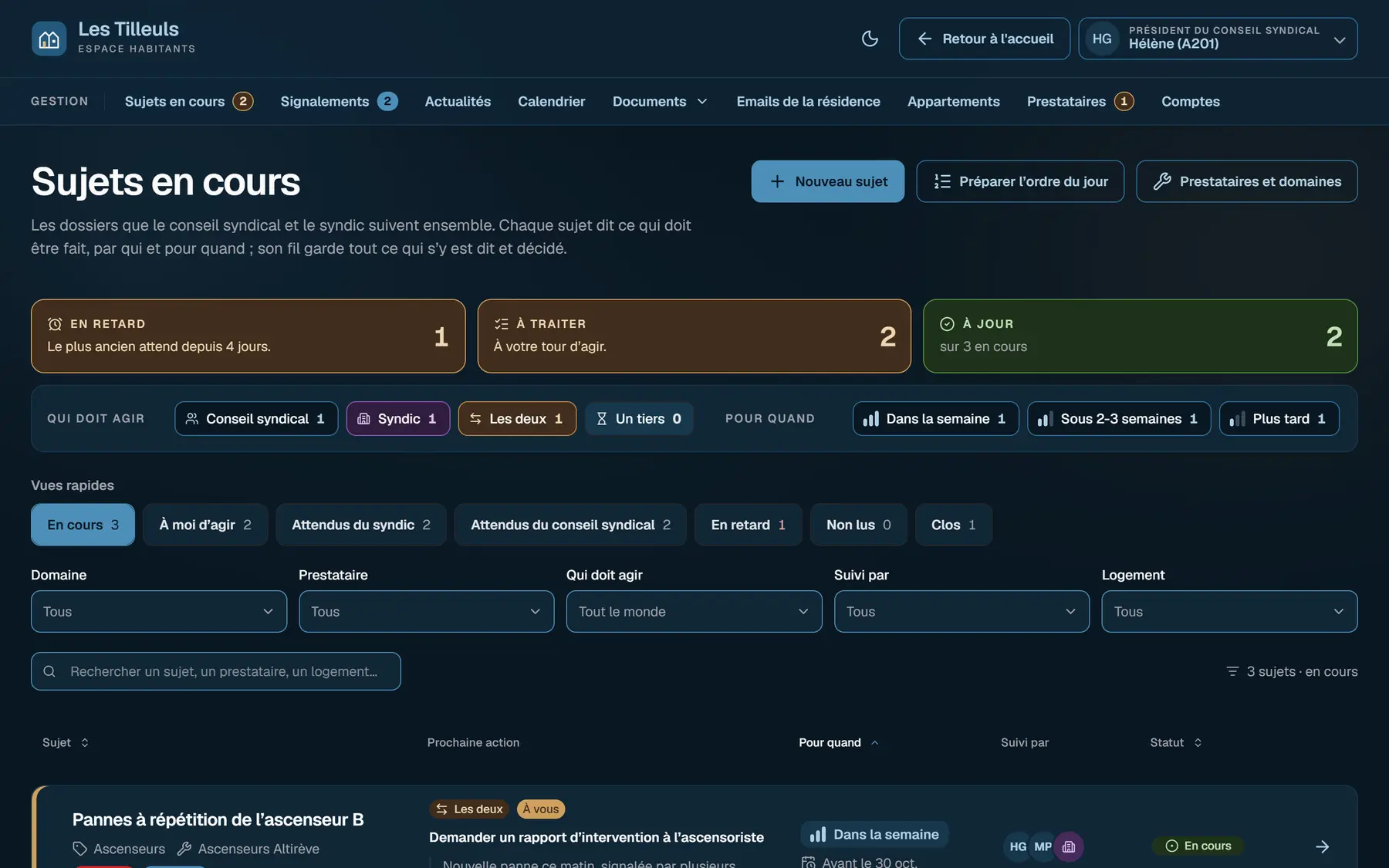Image resolution: width=1389 pixels, height=868 pixels.
Task: Toggle the Syndic filter chip
Action: pos(398,419)
